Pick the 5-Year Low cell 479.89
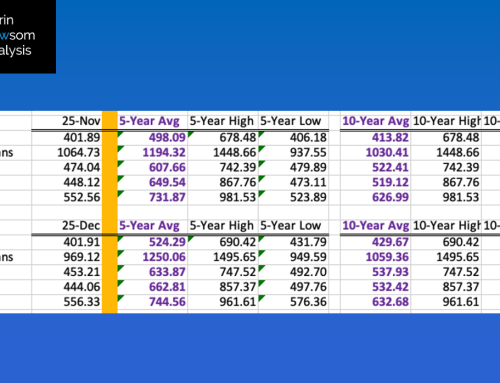500x383 pixels. click(x=293, y=167)
